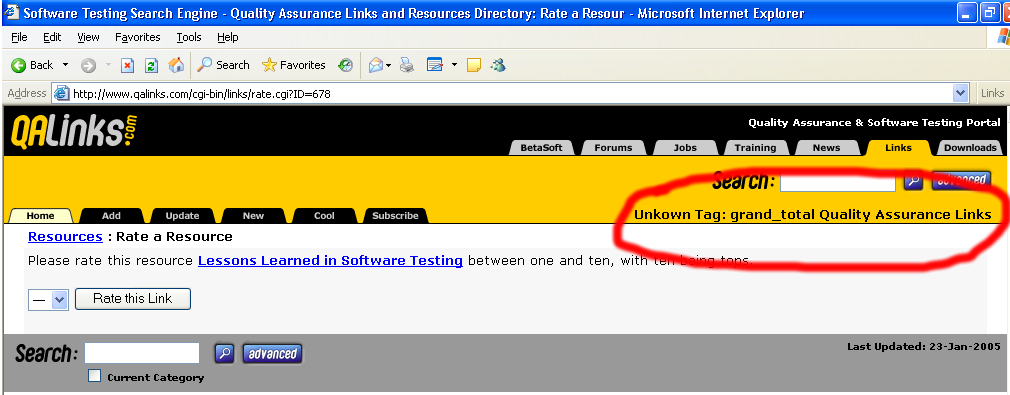The height and width of the screenshot is (395, 1010).
Task: Open the File menu
Action: pos(19,37)
